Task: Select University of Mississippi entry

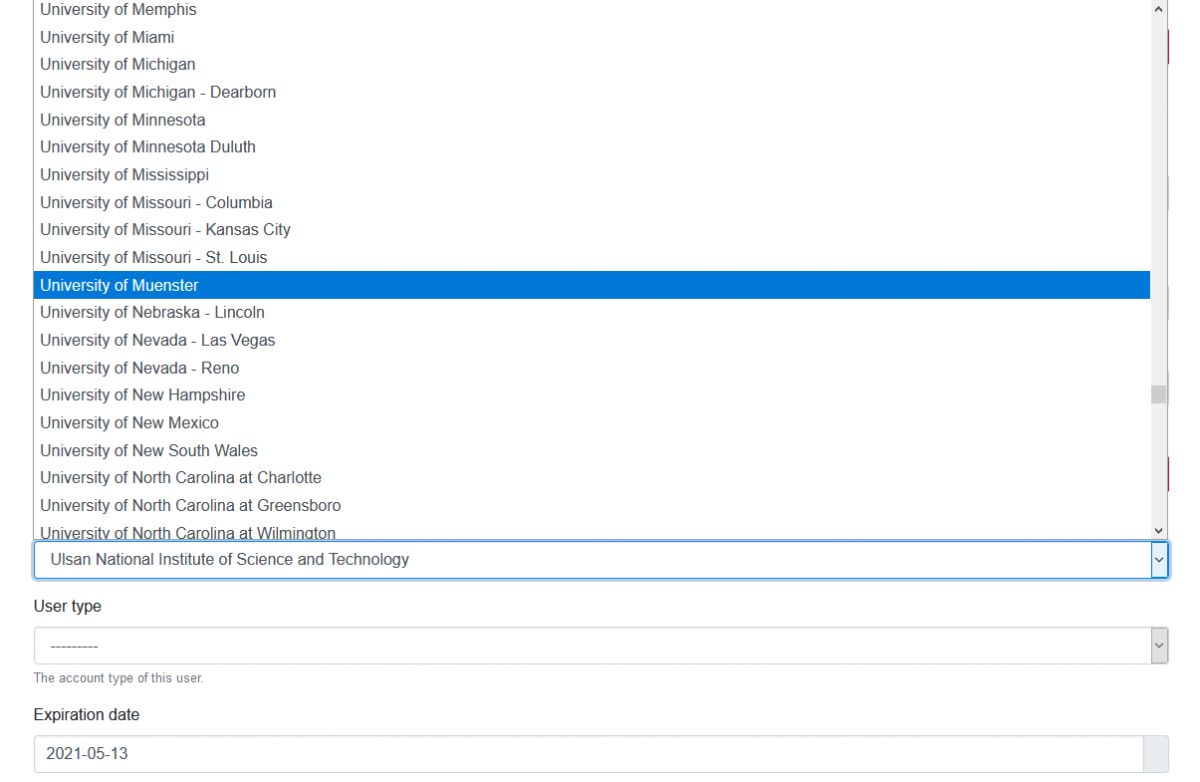Action: click(x=592, y=175)
